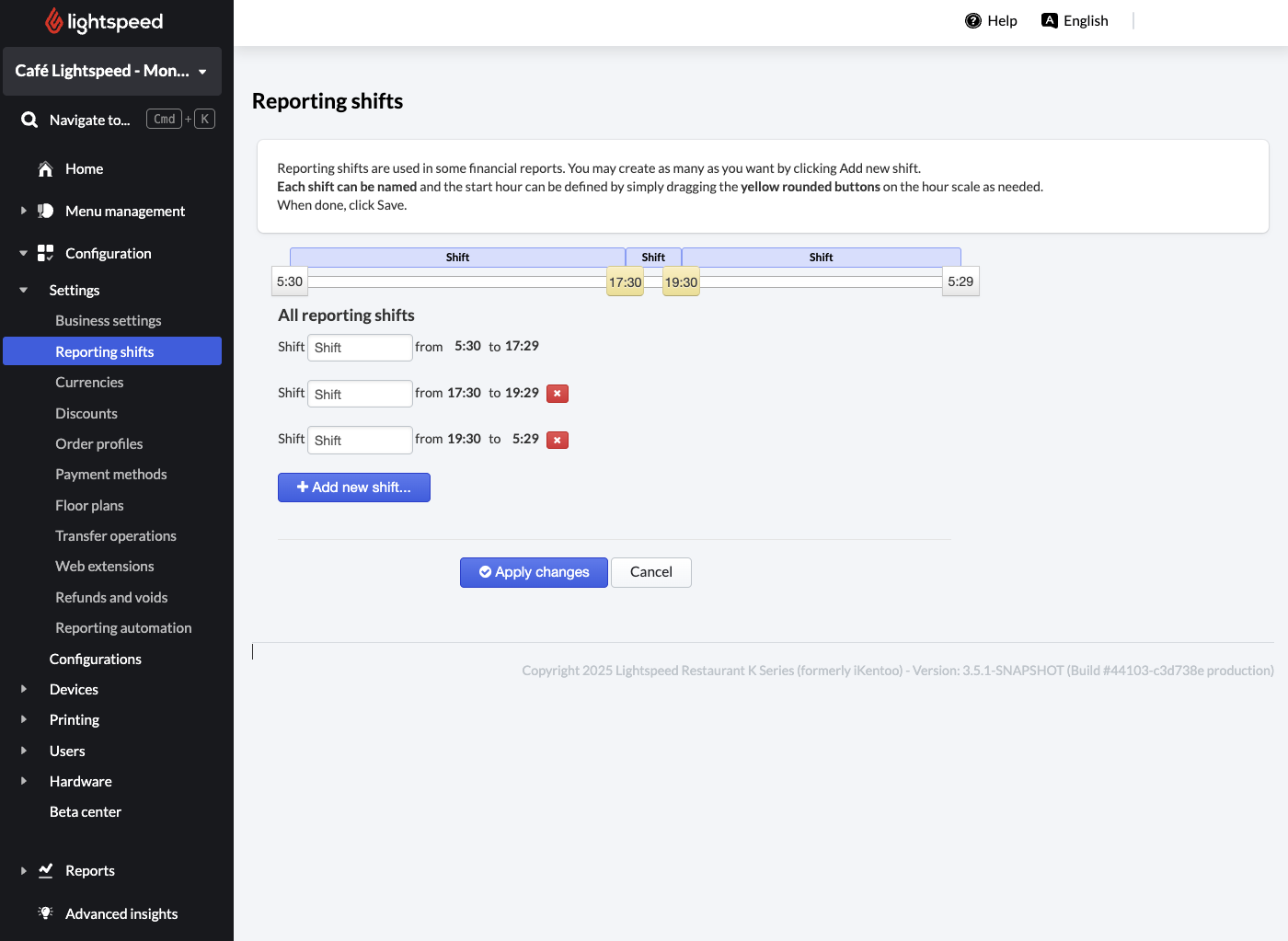1288x941 pixels.
Task: Click the Advanced insights lightbulb icon
Action: tap(45, 913)
